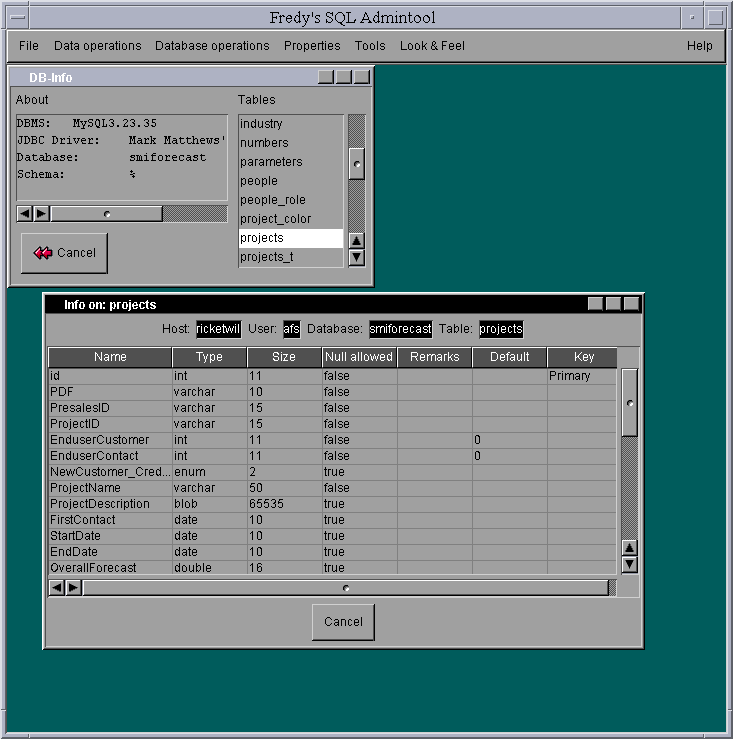This screenshot has height=739, width=733.
Task: Select the PDF row name cell
Action: click(x=110, y=392)
